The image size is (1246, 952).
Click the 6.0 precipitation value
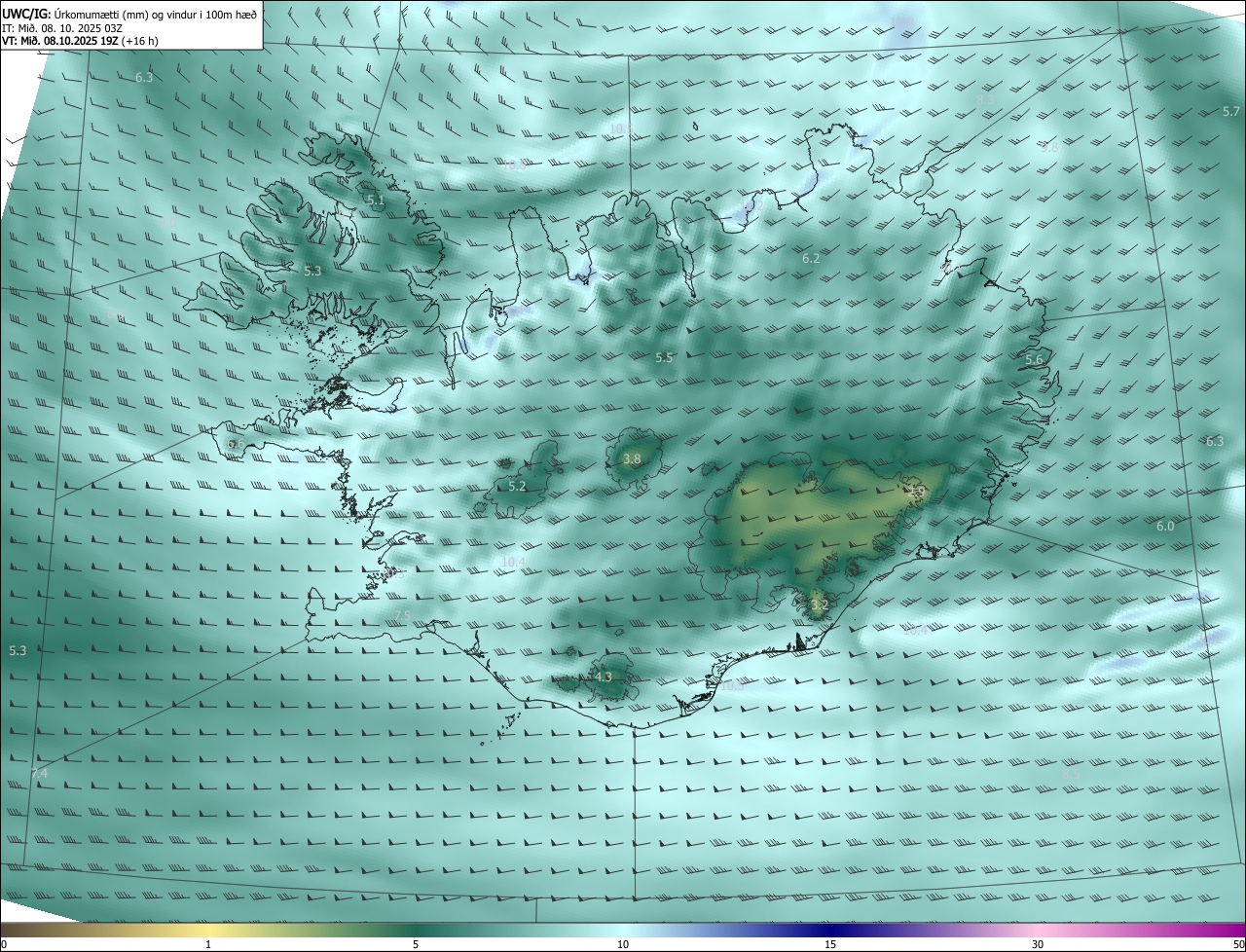(x=1165, y=527)
